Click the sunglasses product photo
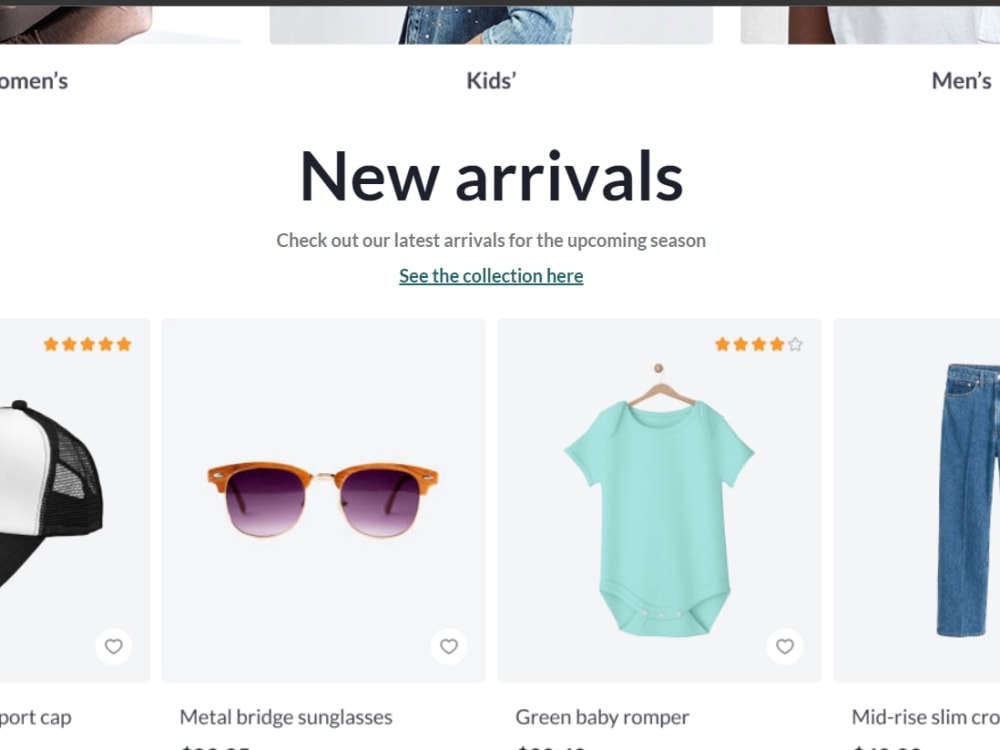Screen dimensions: 1000x750 pyautogui.click(x=322, y=498)
